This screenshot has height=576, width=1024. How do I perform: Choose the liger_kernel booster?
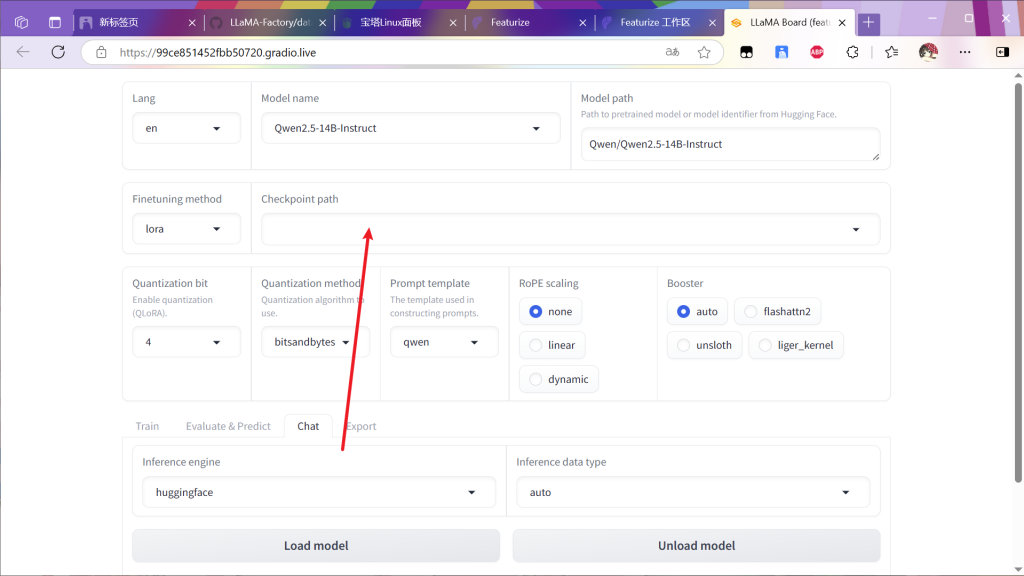coord(795,345)
